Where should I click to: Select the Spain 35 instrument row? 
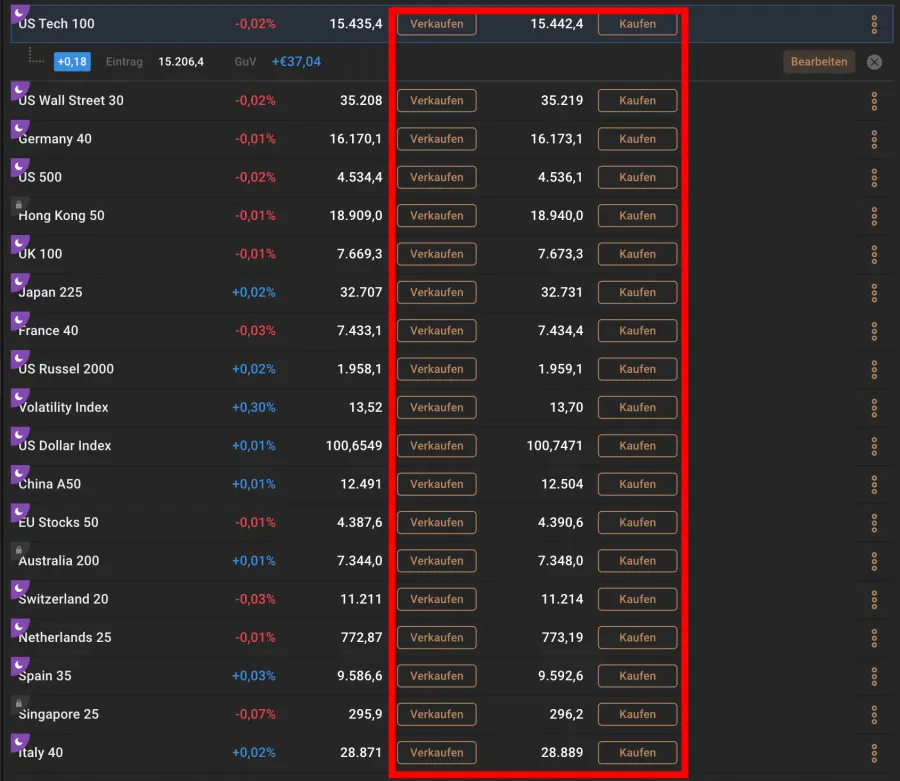150,676
